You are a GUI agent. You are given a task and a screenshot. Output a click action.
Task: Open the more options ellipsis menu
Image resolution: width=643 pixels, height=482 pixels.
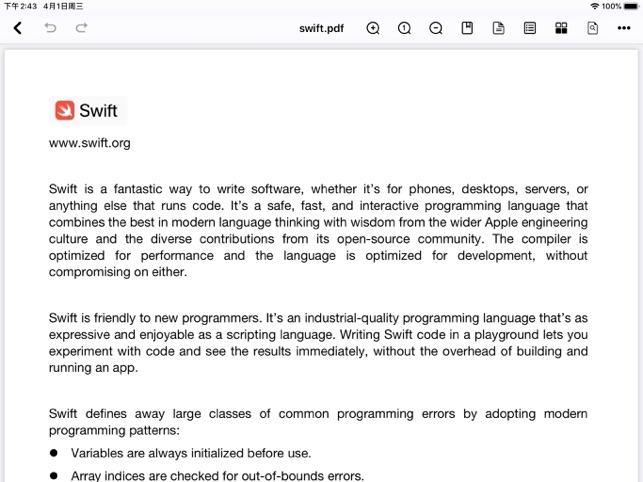tap(624, 28)
